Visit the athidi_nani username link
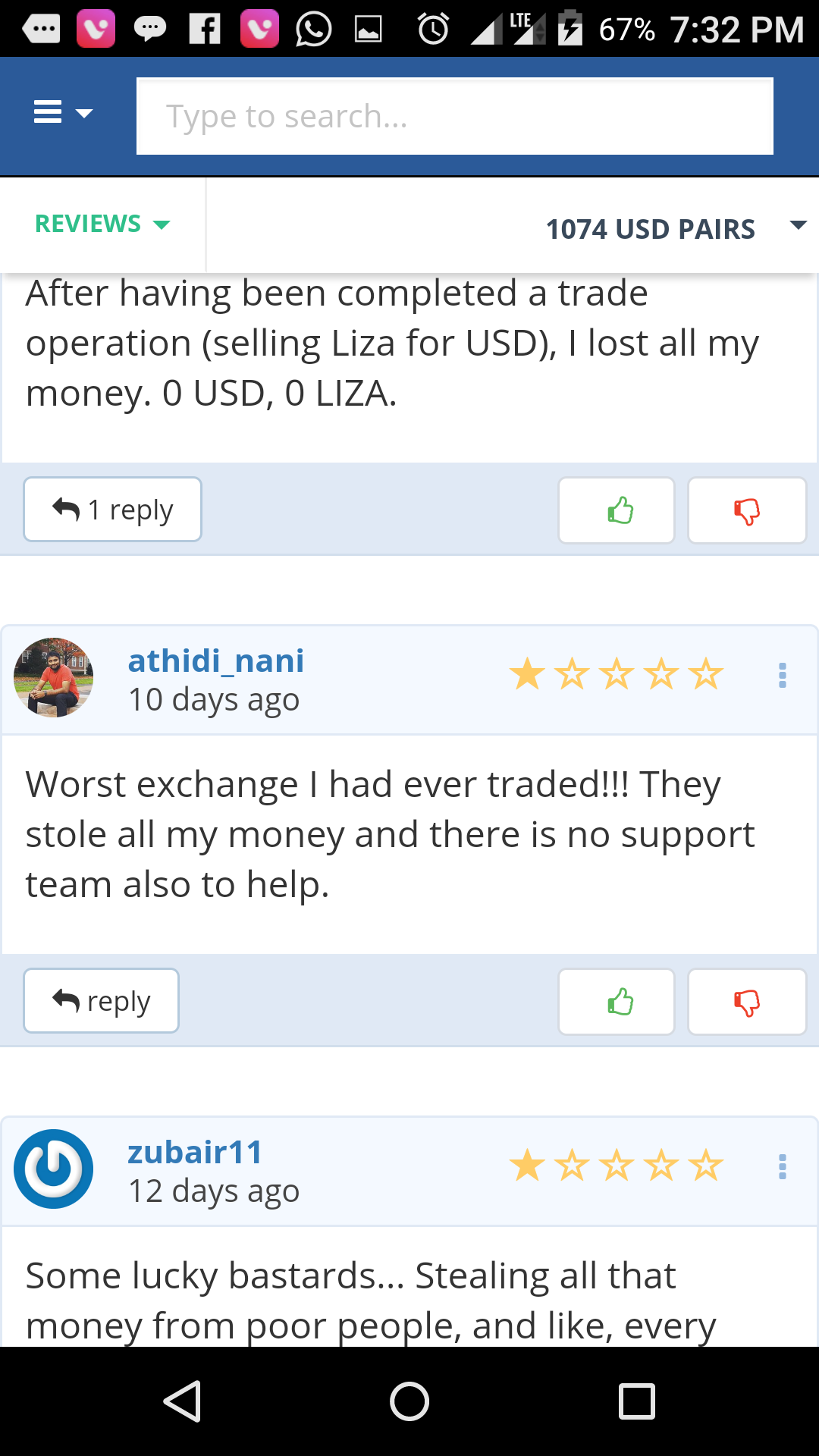This screenshot has width=819, height=1456. tap(216, 661)
